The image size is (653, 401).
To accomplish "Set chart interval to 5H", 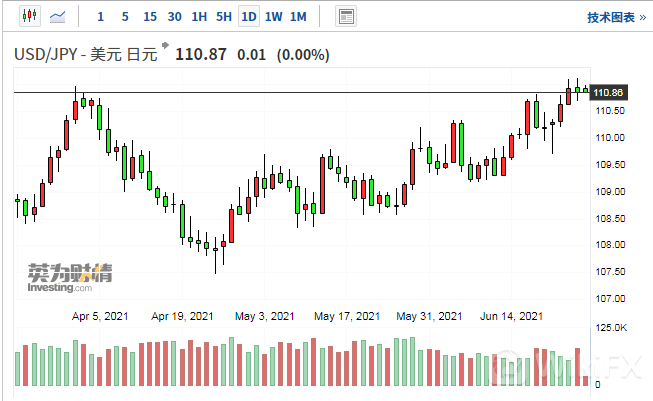I will 224,17.
